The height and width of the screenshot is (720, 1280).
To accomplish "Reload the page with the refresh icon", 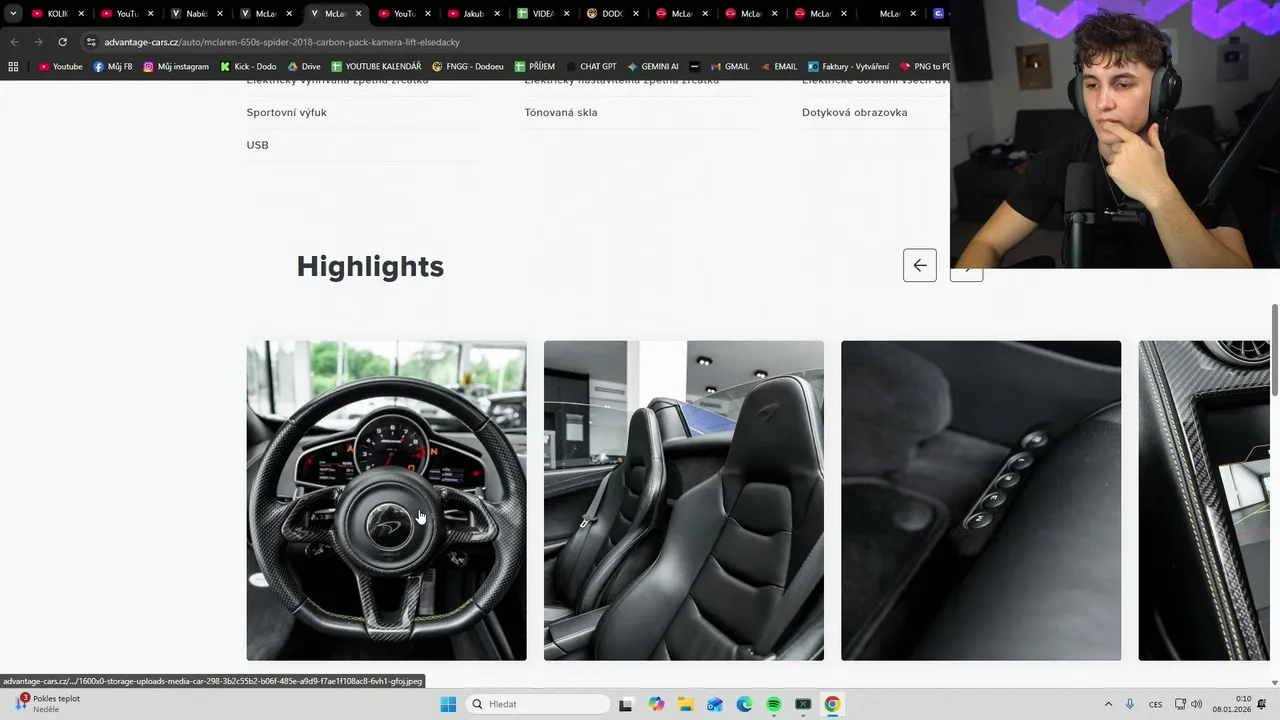I will [62, 42].
